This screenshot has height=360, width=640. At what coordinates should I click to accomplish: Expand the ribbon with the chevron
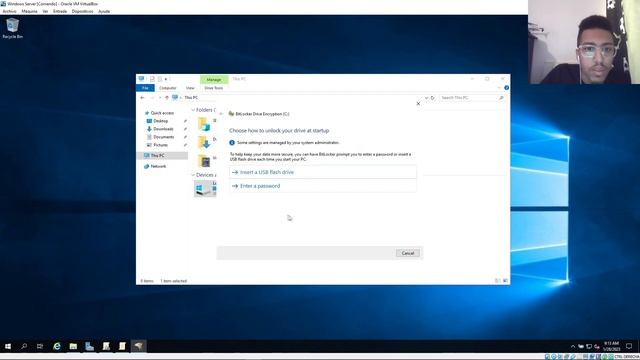pos(499,88)
